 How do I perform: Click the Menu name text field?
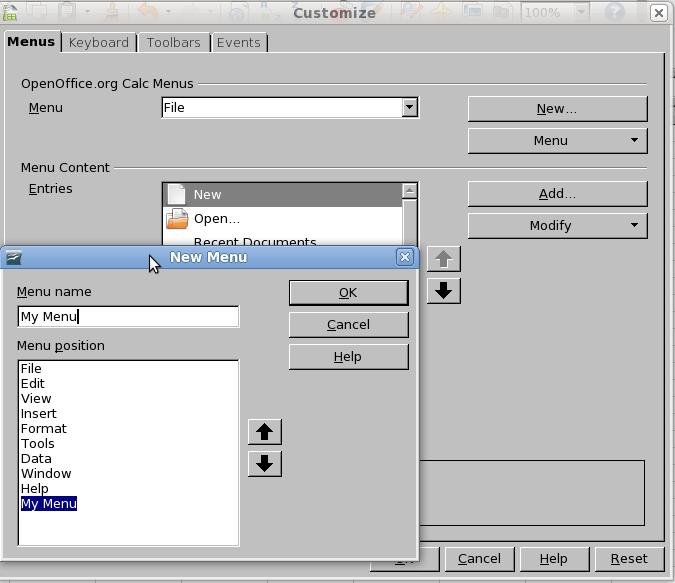click(x=128, y=316)
